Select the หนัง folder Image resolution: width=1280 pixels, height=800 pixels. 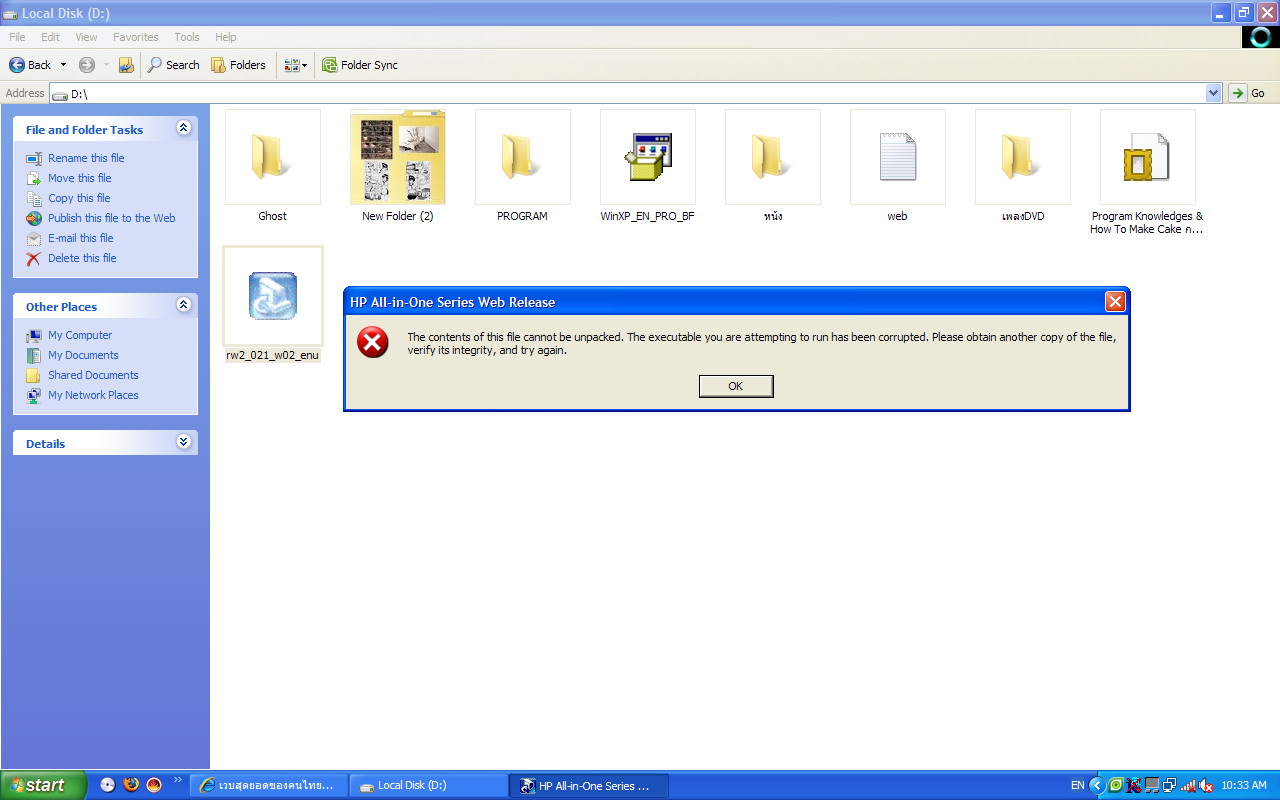[772, 158]
